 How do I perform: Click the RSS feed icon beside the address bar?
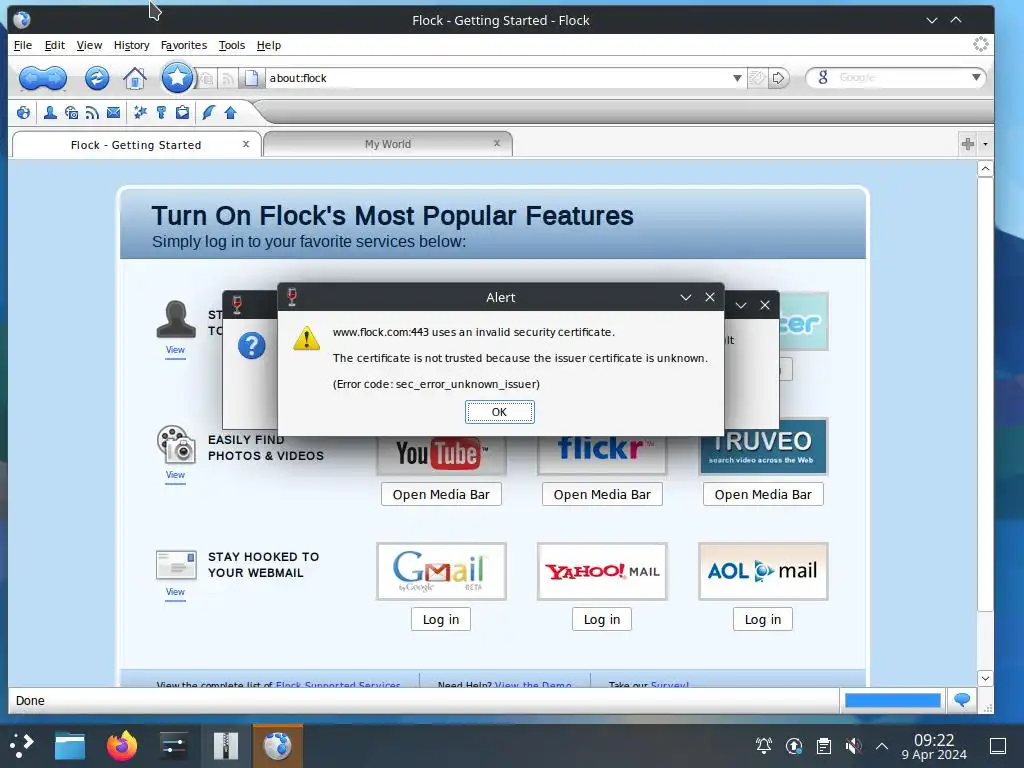228,79
